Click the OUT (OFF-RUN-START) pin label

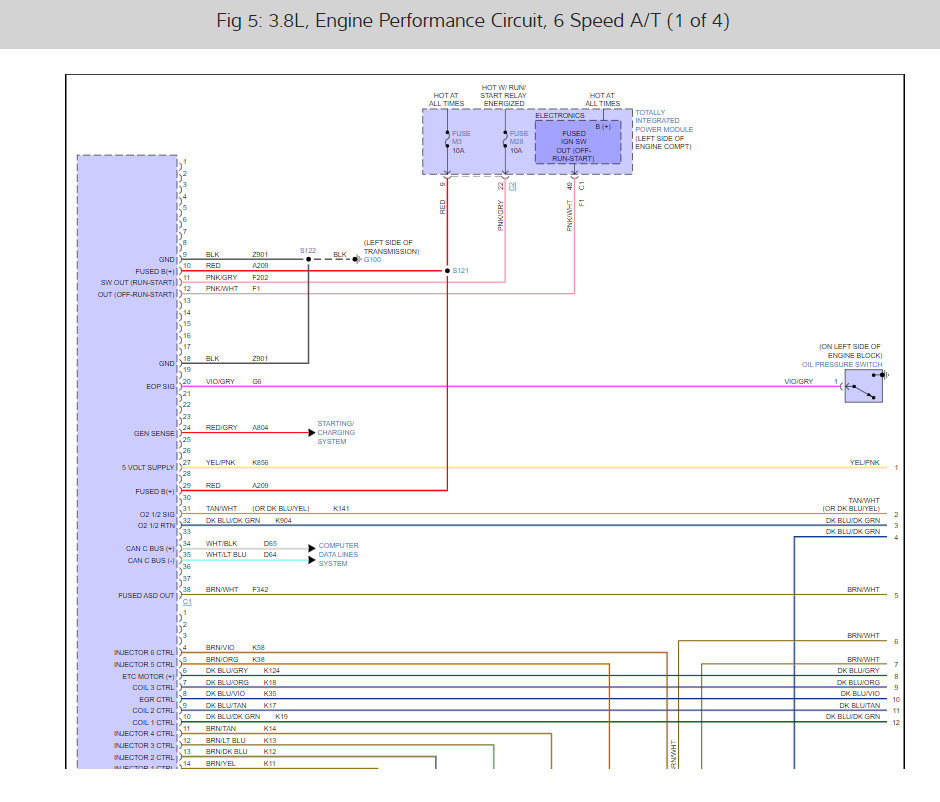pos(136,295)
